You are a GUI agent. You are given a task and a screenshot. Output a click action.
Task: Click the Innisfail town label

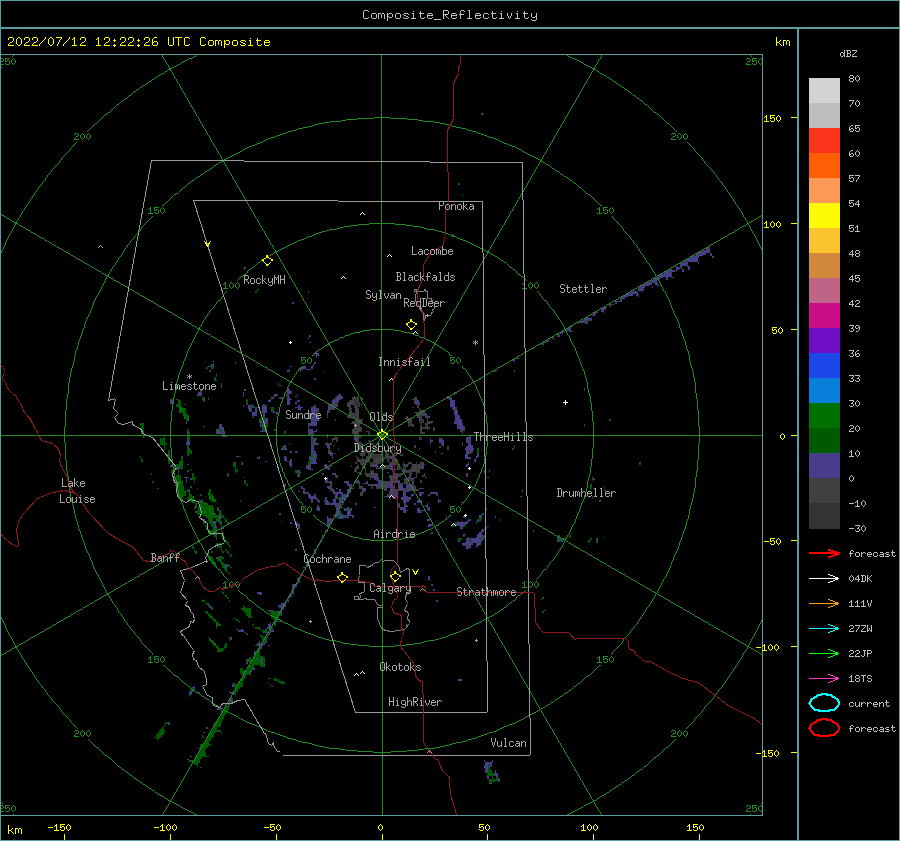click(x=404, y=362)
